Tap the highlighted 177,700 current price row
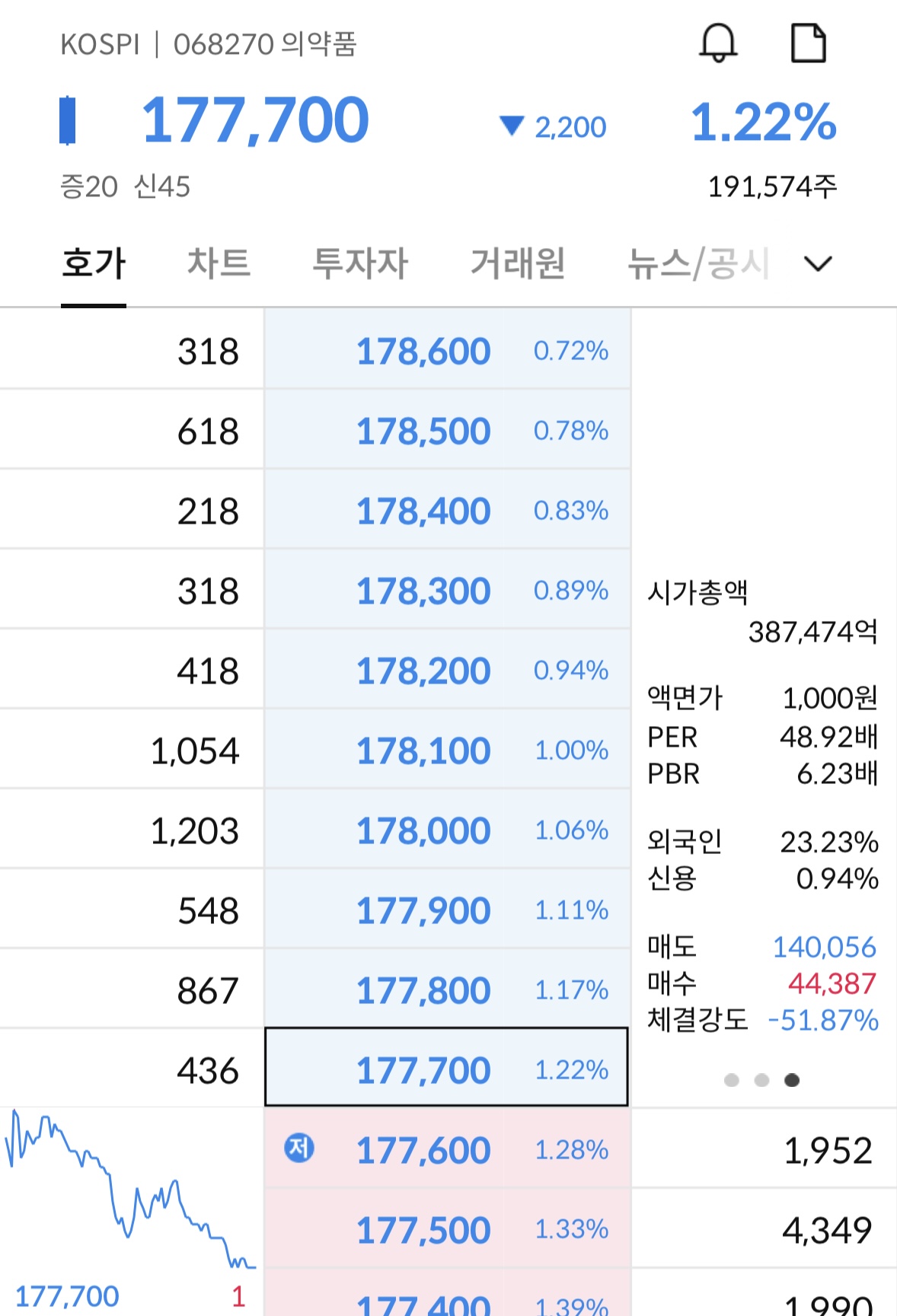 [x=447, y=1067]
